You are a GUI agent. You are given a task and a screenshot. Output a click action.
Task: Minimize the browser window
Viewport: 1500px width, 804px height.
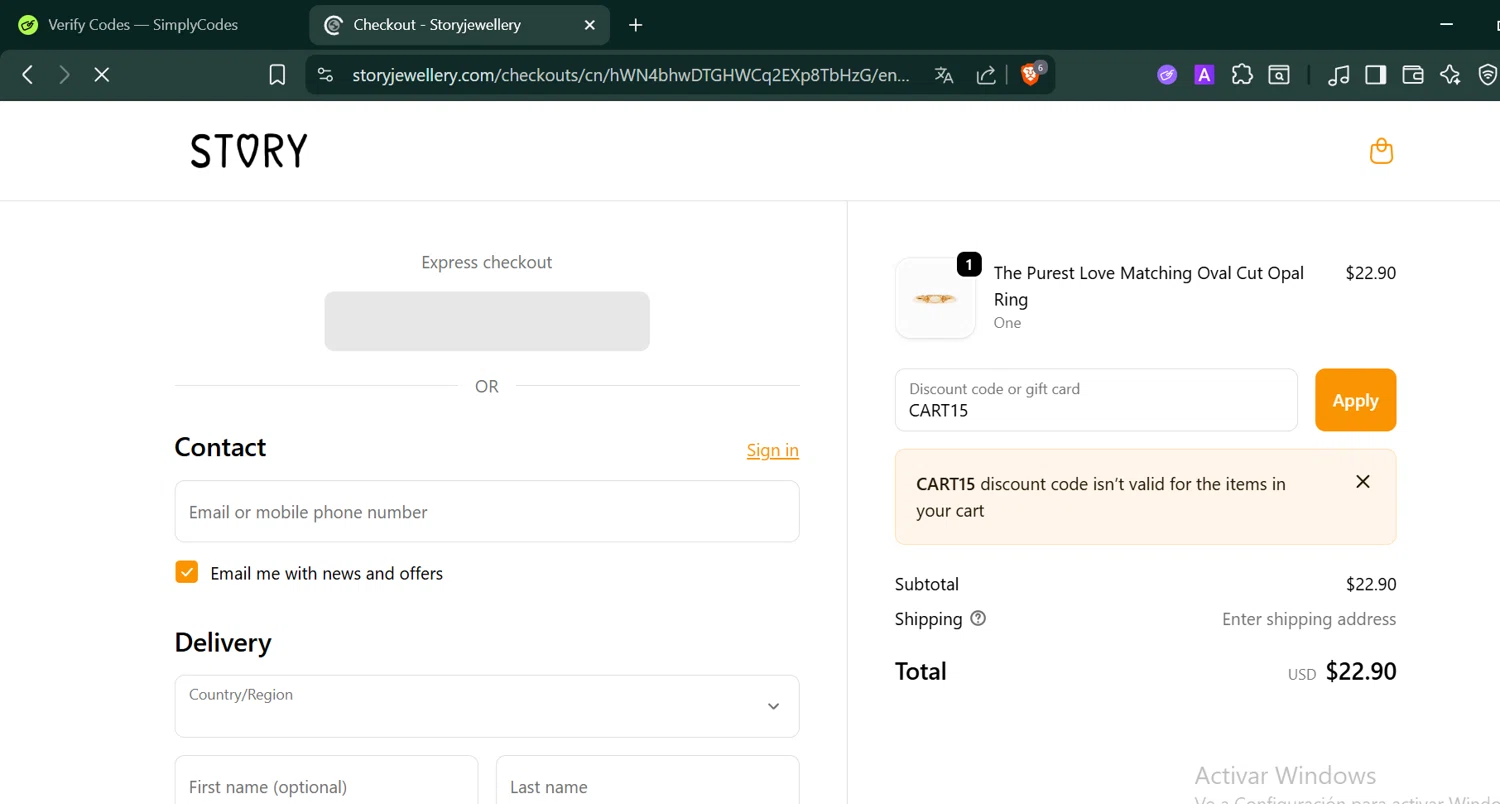1446,25
